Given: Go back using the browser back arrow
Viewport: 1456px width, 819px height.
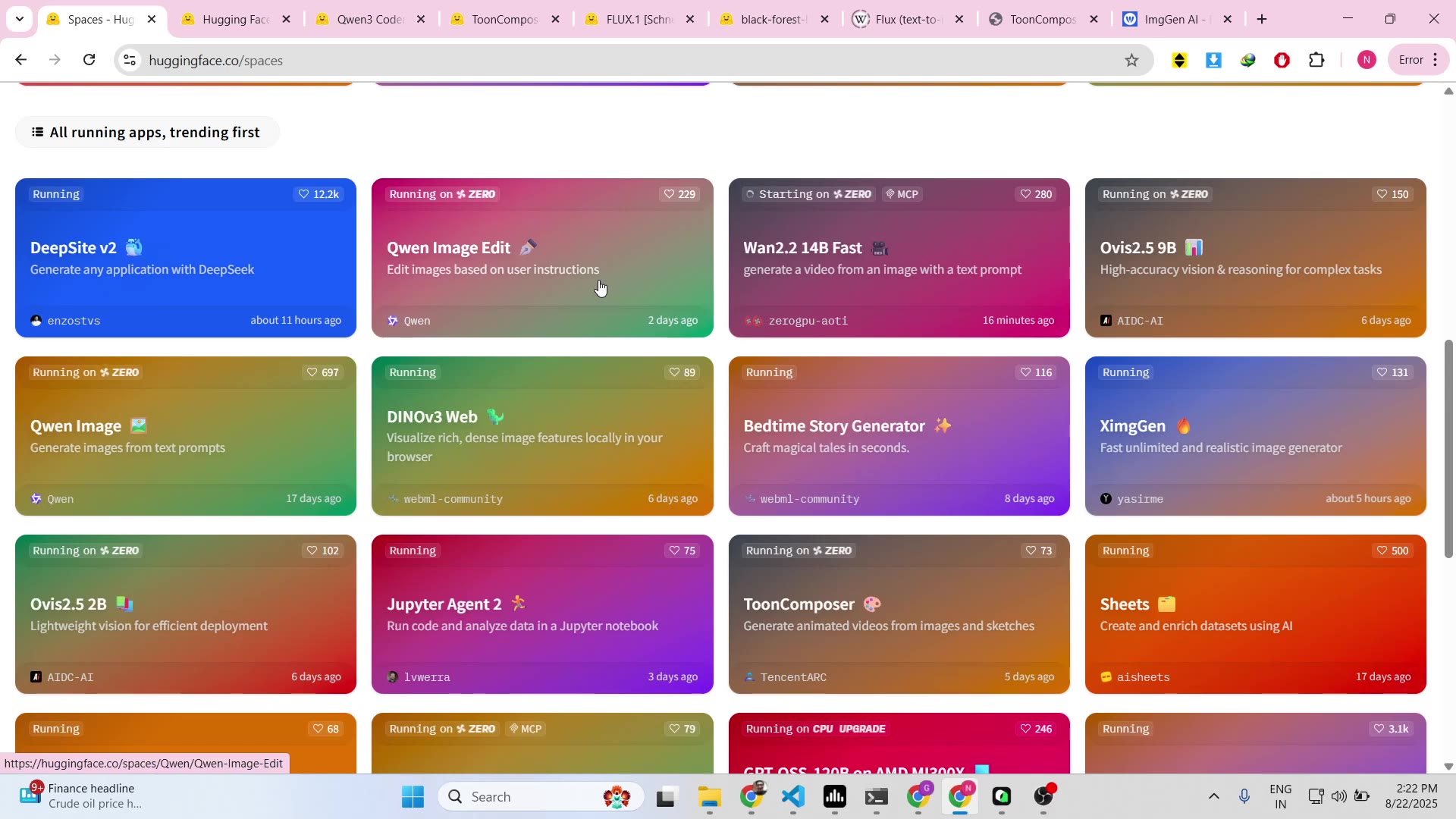Looking at the screenshot, I should point(20,60).
